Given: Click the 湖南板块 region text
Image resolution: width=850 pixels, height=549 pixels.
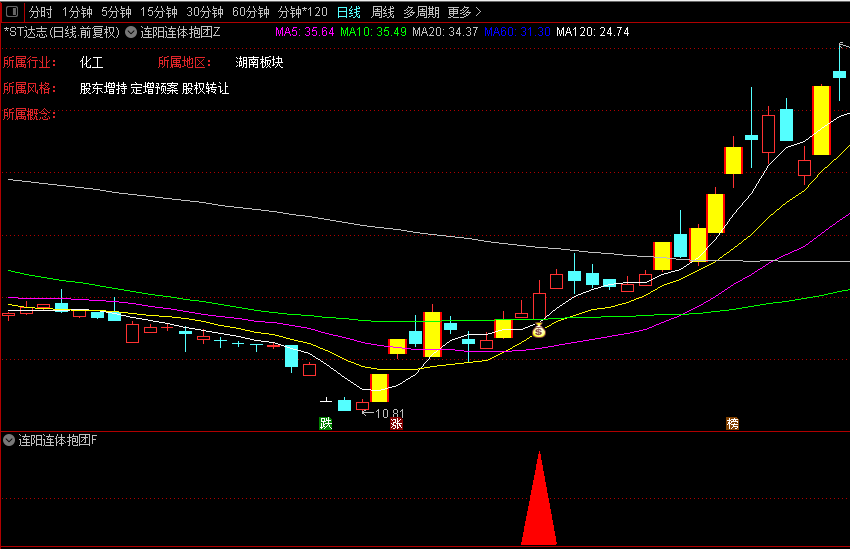Looking at the screenshot, I should tap(259, 62).
